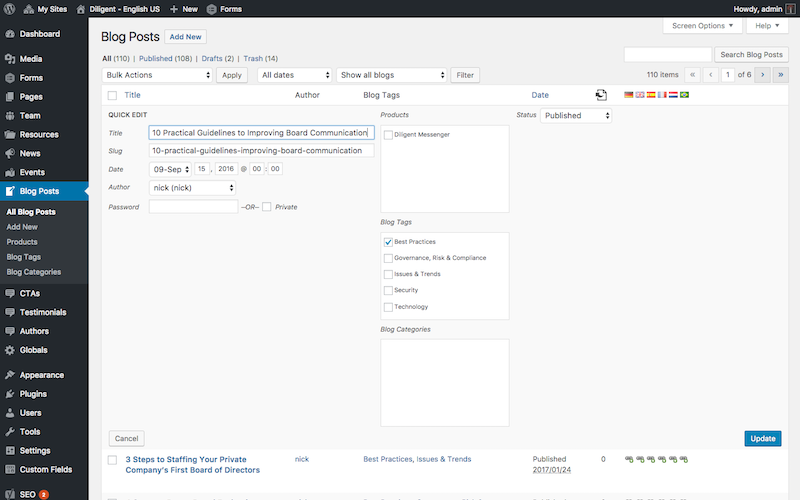Viewport: 800px width, 500px height.
Task: Open Blog Tags submenu item
Action: (x=23, y=257)
